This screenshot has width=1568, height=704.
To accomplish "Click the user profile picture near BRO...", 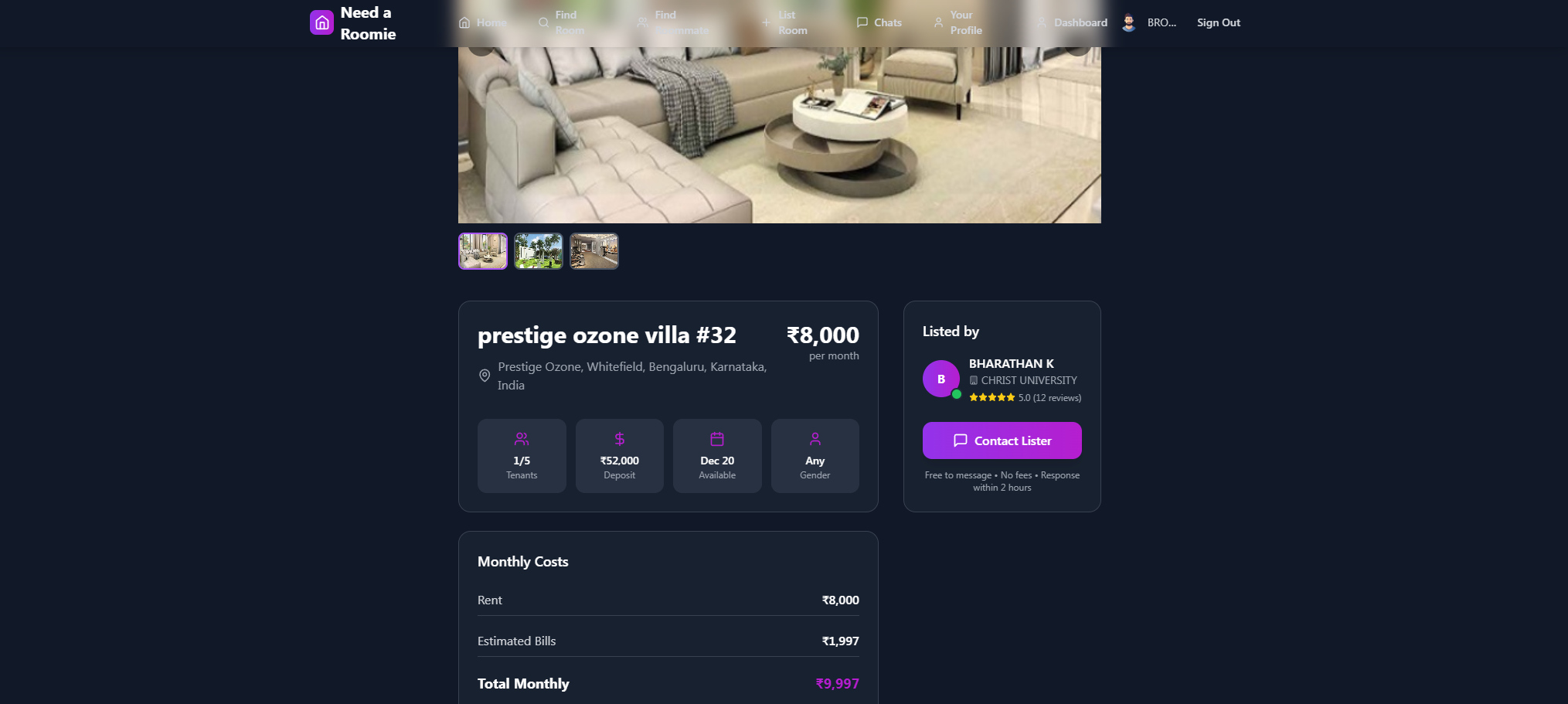I will click(1129, 22).
